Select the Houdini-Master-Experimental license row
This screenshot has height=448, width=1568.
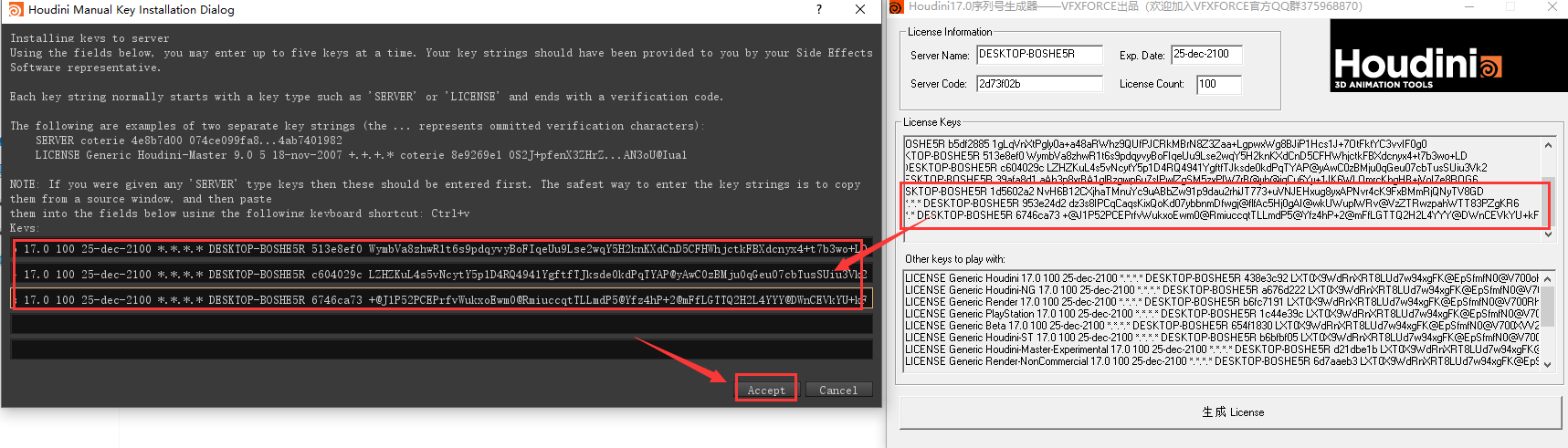click(x=1222, y=349)
